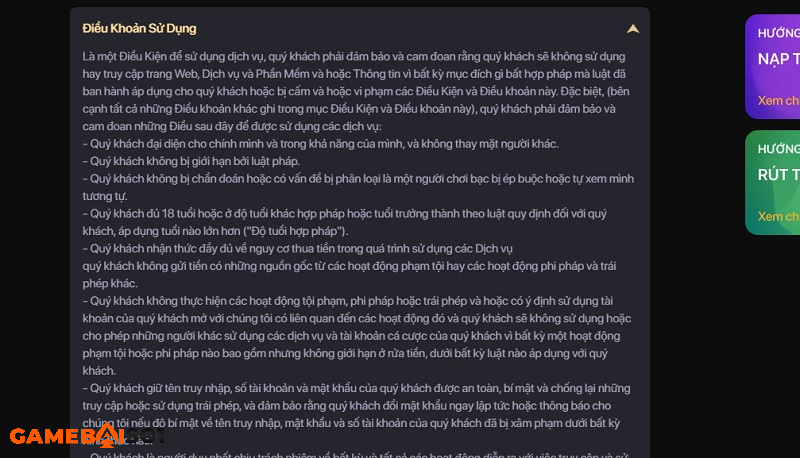Follow Xem chi tiết link in purple card

(x=779, y=100)
